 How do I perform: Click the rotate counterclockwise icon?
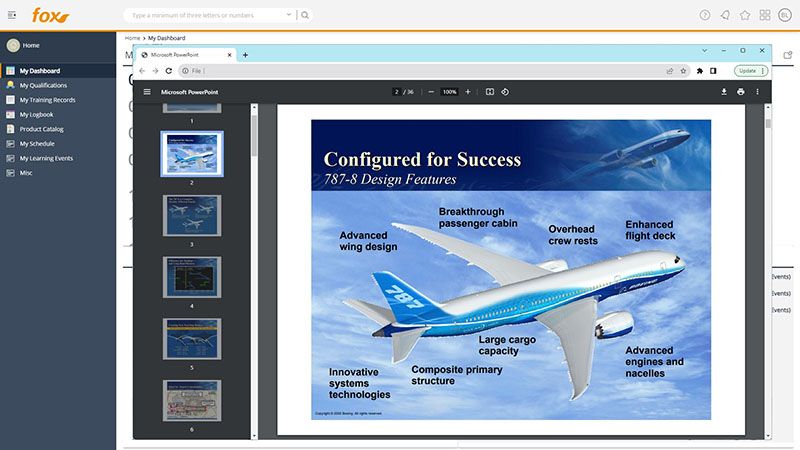(x=505, y=92)
